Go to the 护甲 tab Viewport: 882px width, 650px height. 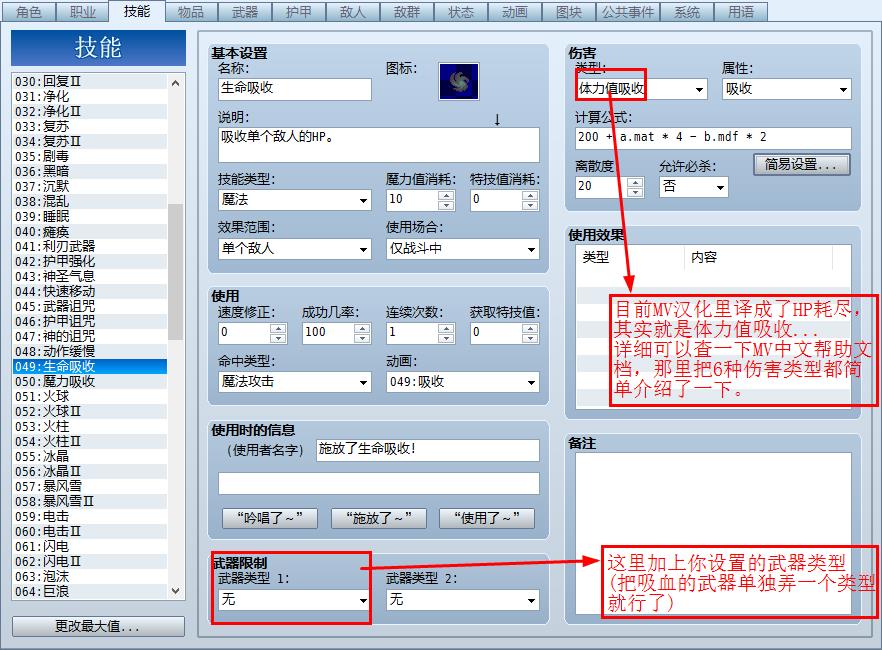[x=299, y=12]
